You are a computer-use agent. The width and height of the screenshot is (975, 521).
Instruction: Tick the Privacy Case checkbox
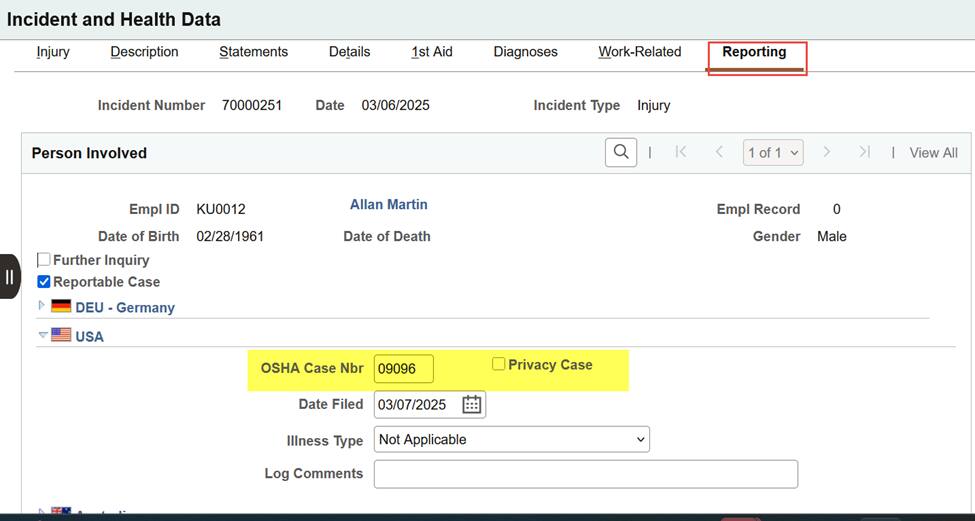[498, 365]
